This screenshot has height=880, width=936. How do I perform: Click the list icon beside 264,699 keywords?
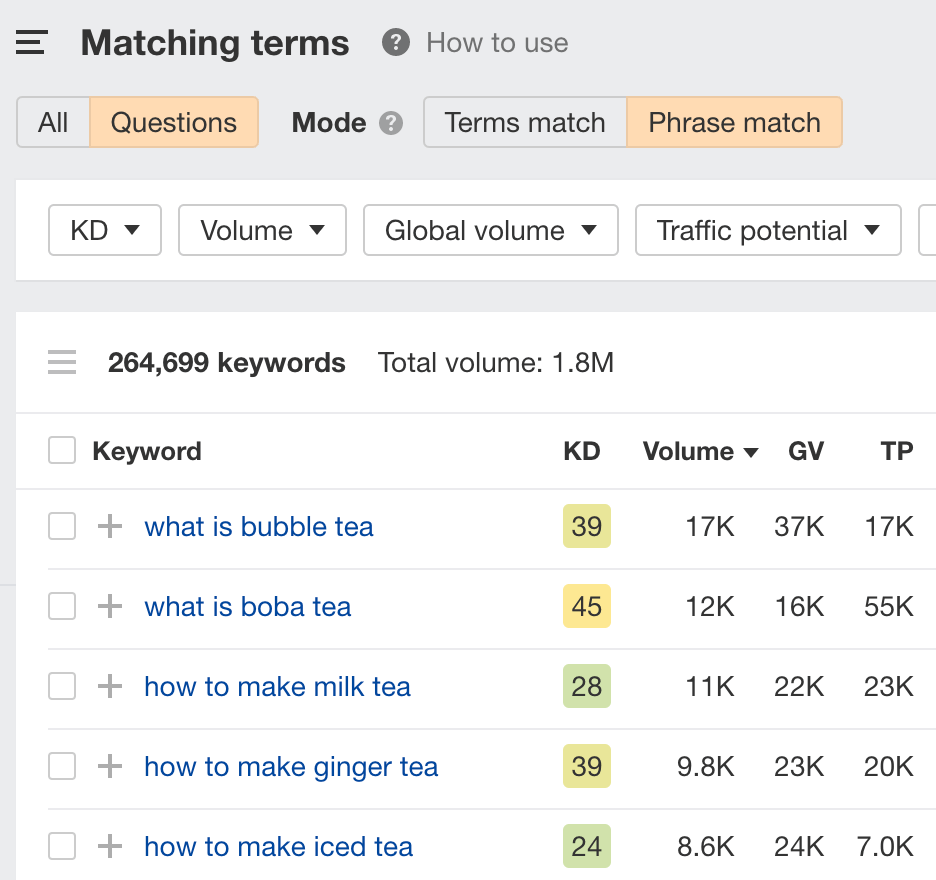(62, 363)
